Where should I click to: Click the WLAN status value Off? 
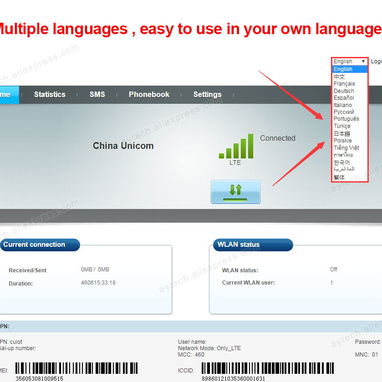[x=333, y=269]
